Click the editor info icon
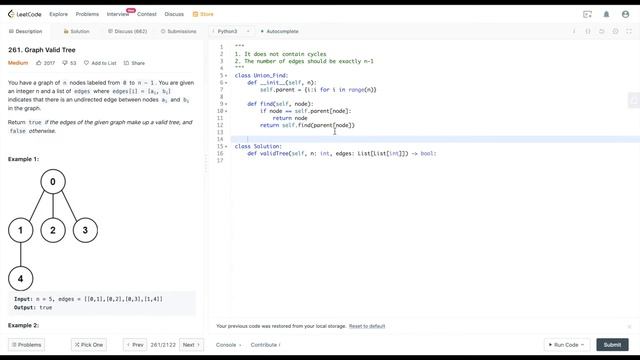The image size is (640, 360). (x=574, y=31)
